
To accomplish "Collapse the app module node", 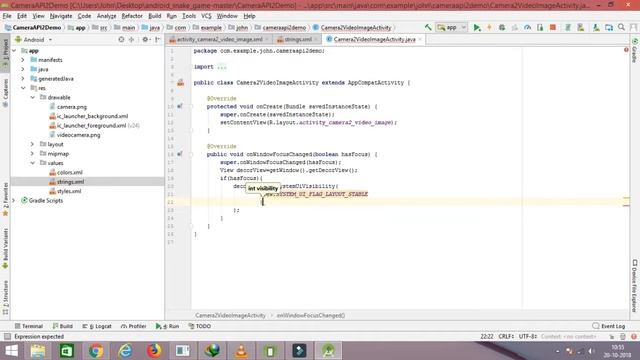I will tap(14, 51).
